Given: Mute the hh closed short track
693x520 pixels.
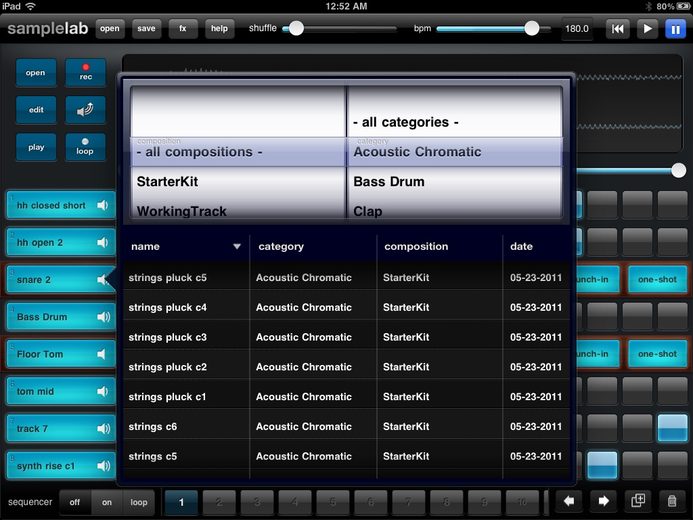Looking at the screenshot, I should tap(103, 205).
